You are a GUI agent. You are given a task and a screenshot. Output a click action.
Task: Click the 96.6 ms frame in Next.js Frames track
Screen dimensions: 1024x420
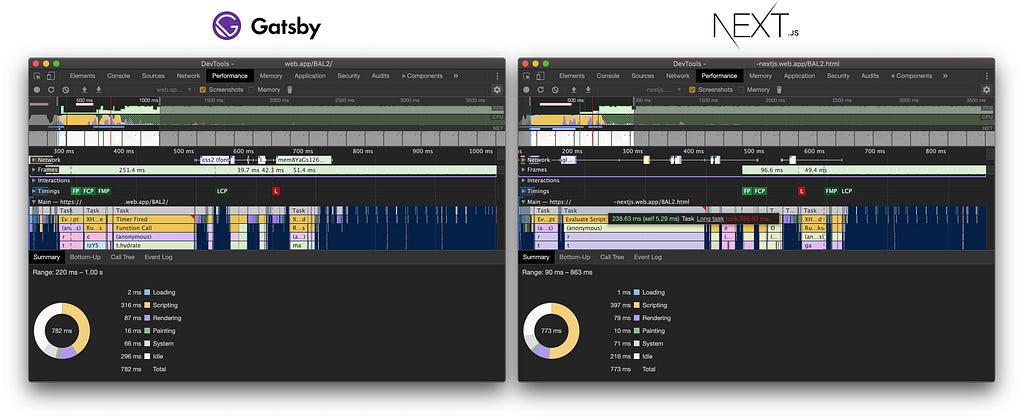tap(771, 170)
